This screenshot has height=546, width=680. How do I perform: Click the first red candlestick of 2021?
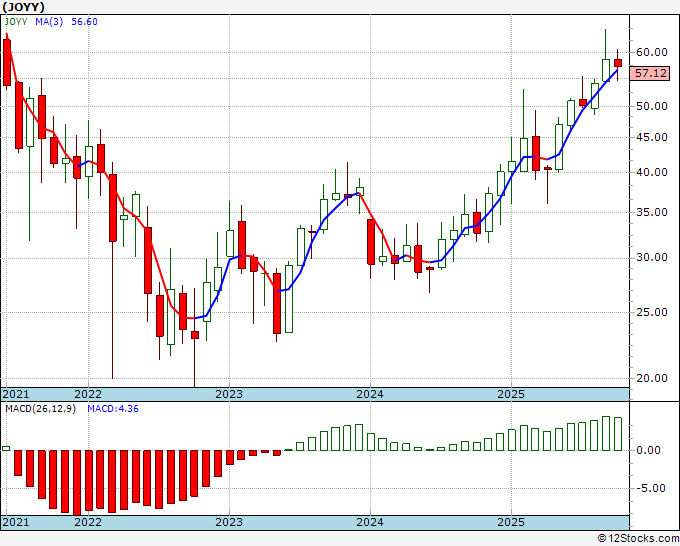[x=7, y=62]
